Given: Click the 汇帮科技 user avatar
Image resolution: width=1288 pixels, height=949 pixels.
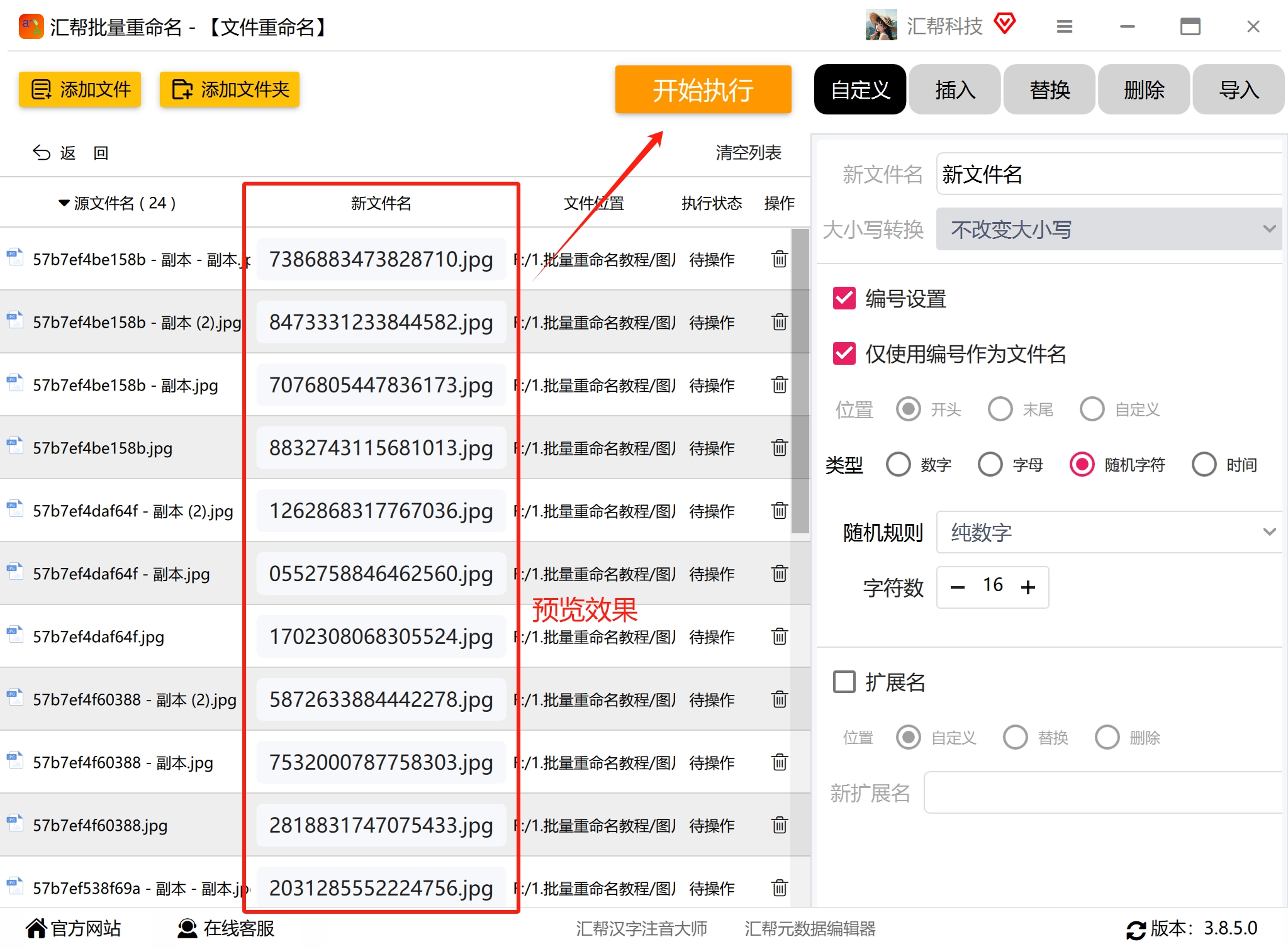Looking at the screenshot, I should pos(881,26).
